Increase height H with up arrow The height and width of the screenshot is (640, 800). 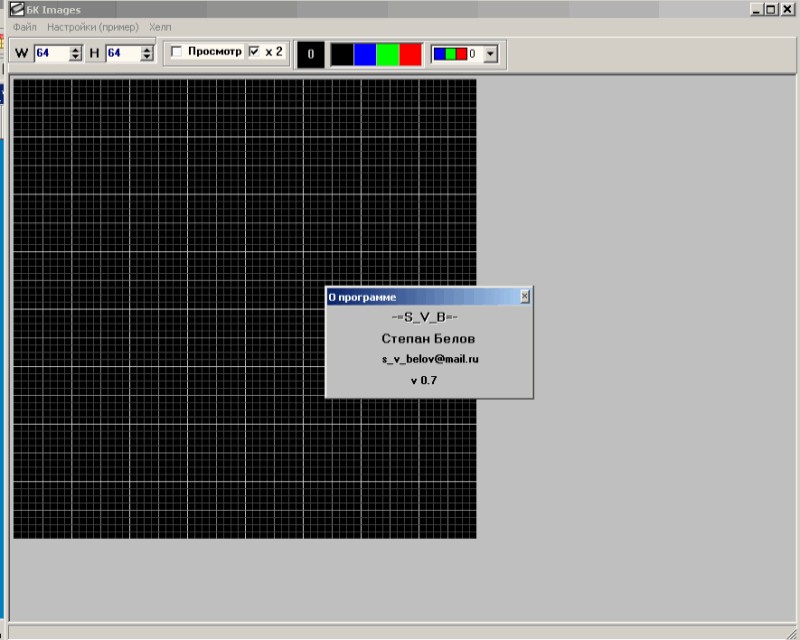[x=148, y=49]
